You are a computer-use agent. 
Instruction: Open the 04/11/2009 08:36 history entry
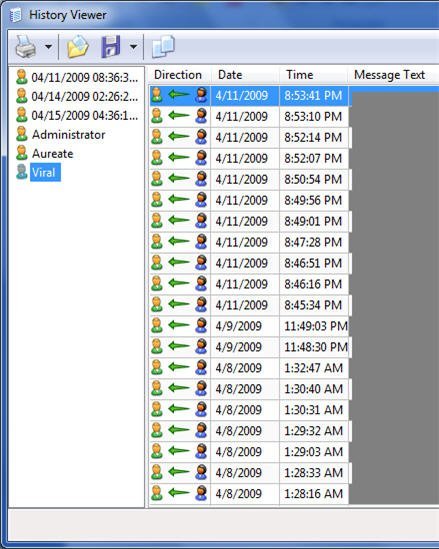pos(85,77)
